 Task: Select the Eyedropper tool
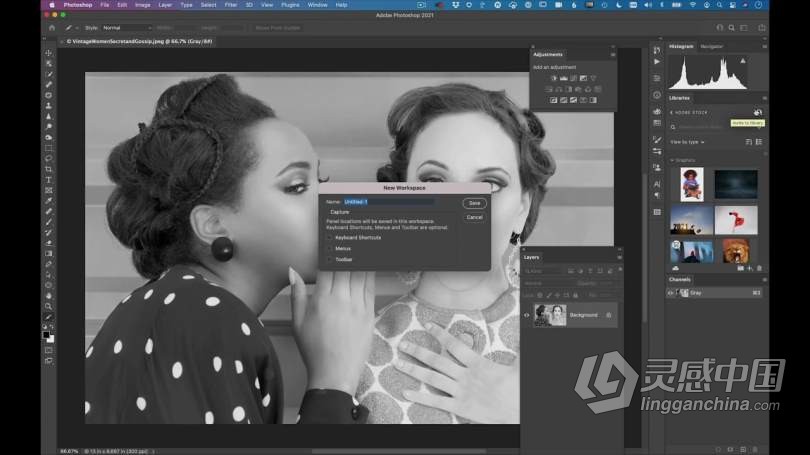[49, 200]
